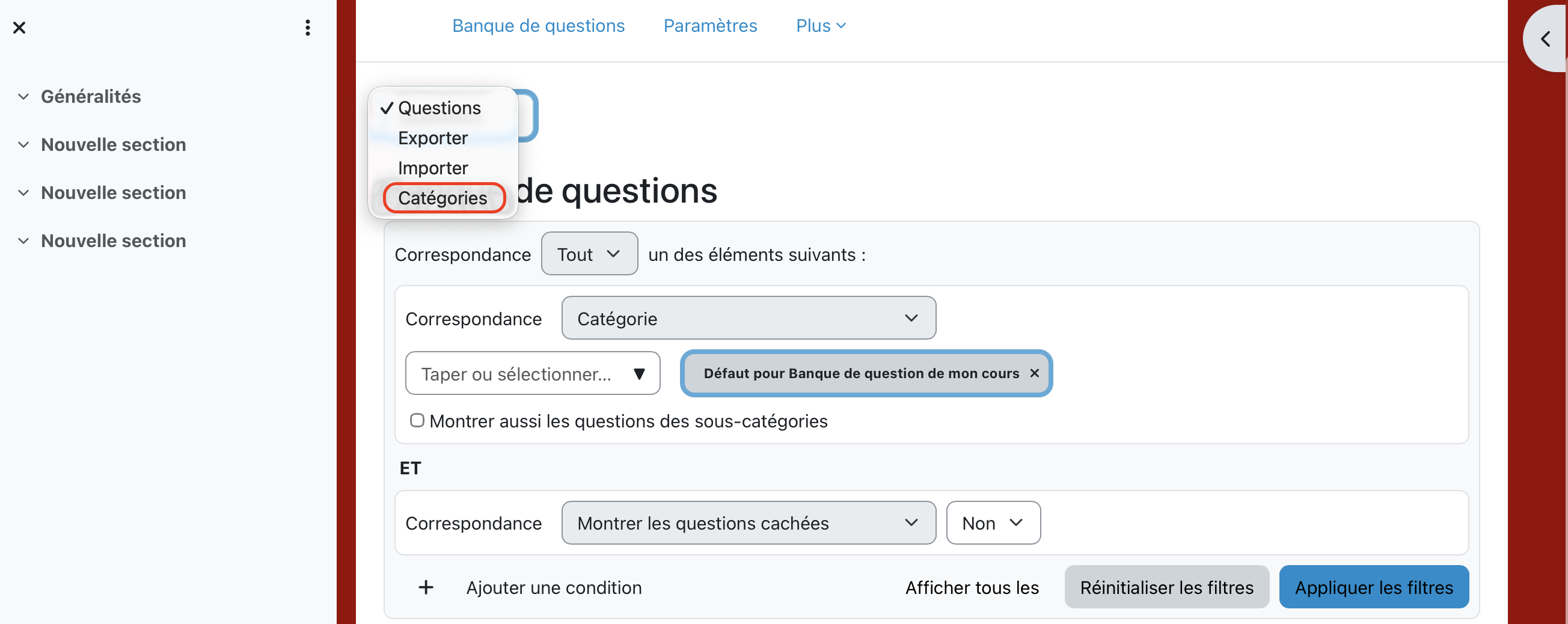Open the Non hidden-questions dropdown

click(x=993, y=523)
